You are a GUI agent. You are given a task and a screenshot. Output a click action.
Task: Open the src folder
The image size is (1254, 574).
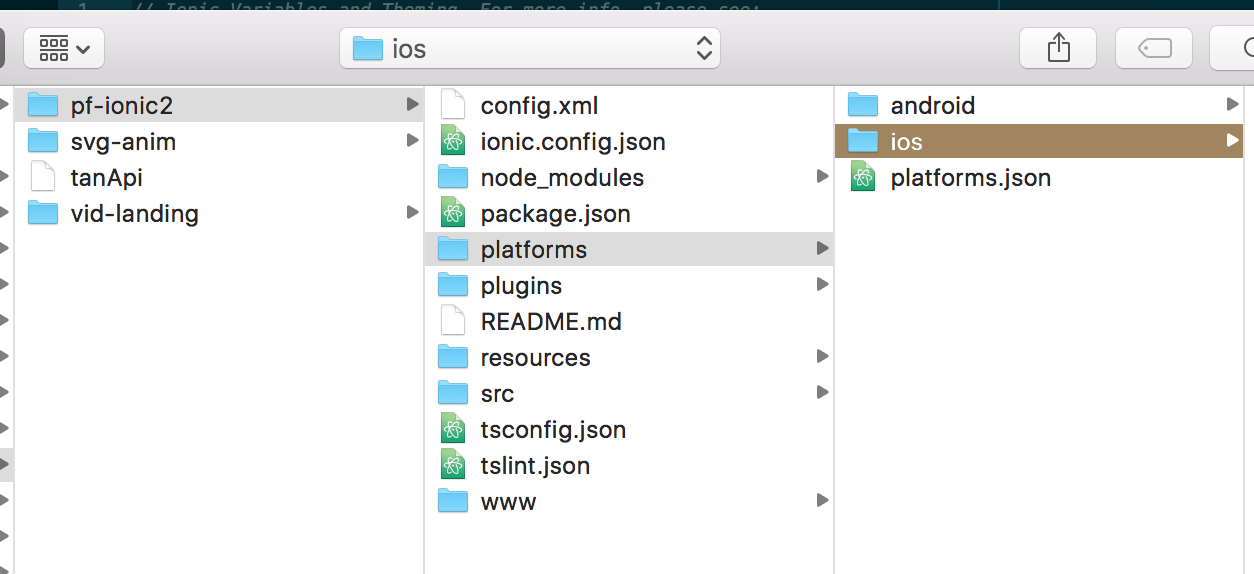497,394
